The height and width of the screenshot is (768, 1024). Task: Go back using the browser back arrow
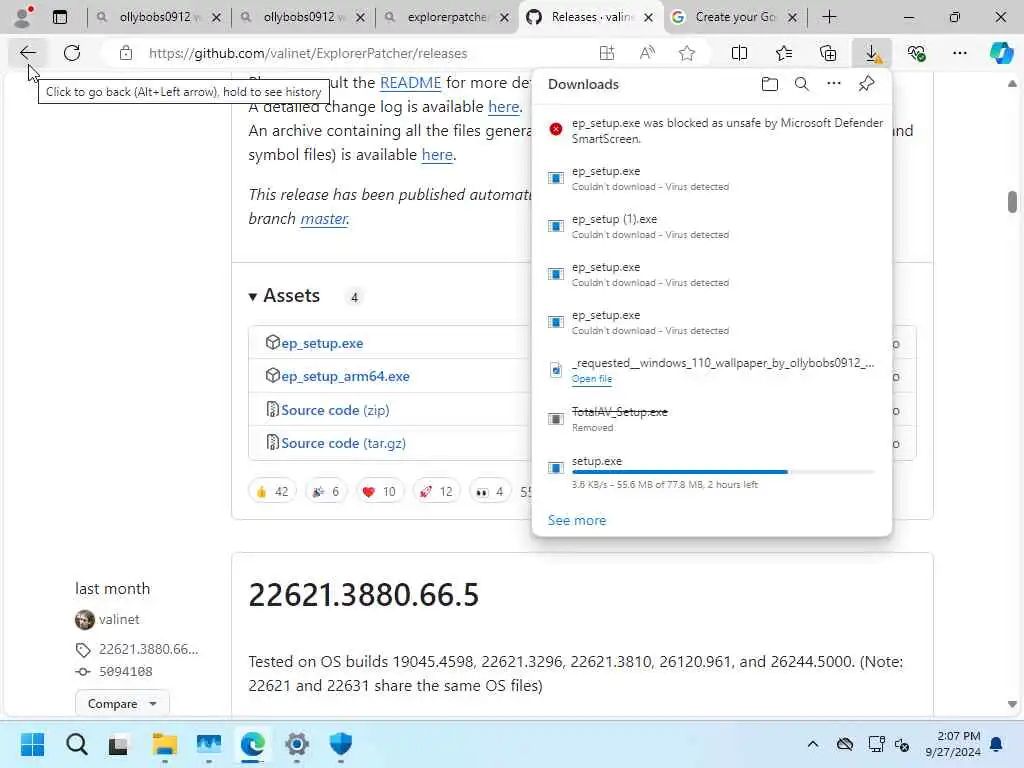pyautogui.click(x=27, y=53)
